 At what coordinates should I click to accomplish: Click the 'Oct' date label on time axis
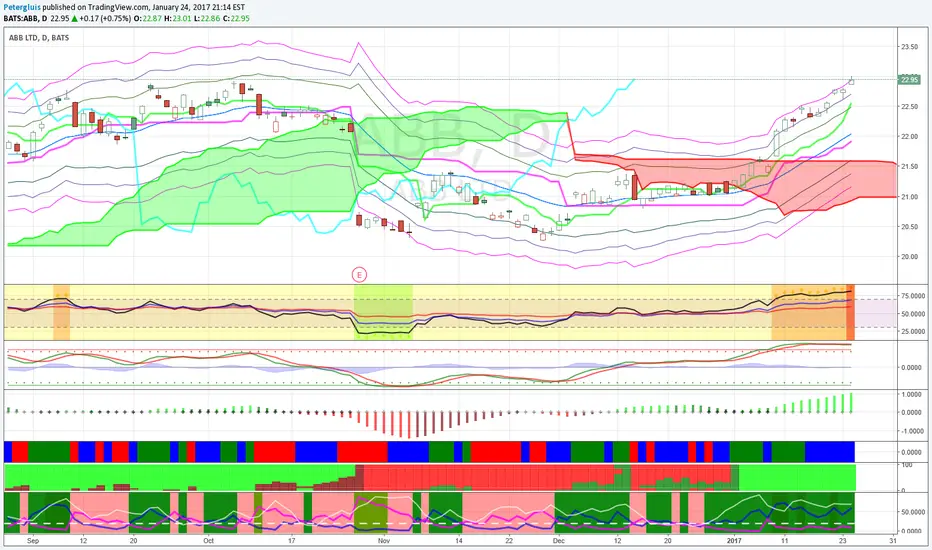click(x=208, y=541)
